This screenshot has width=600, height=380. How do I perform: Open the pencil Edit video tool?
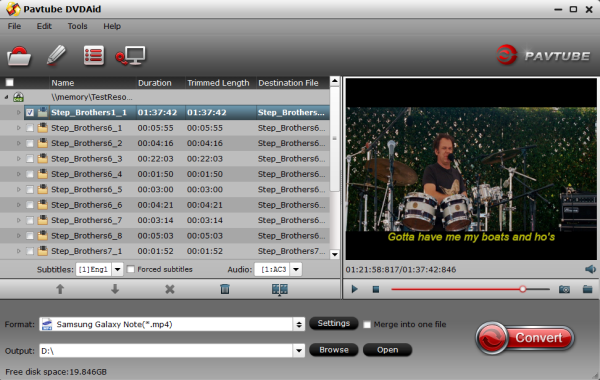(56, 55)
